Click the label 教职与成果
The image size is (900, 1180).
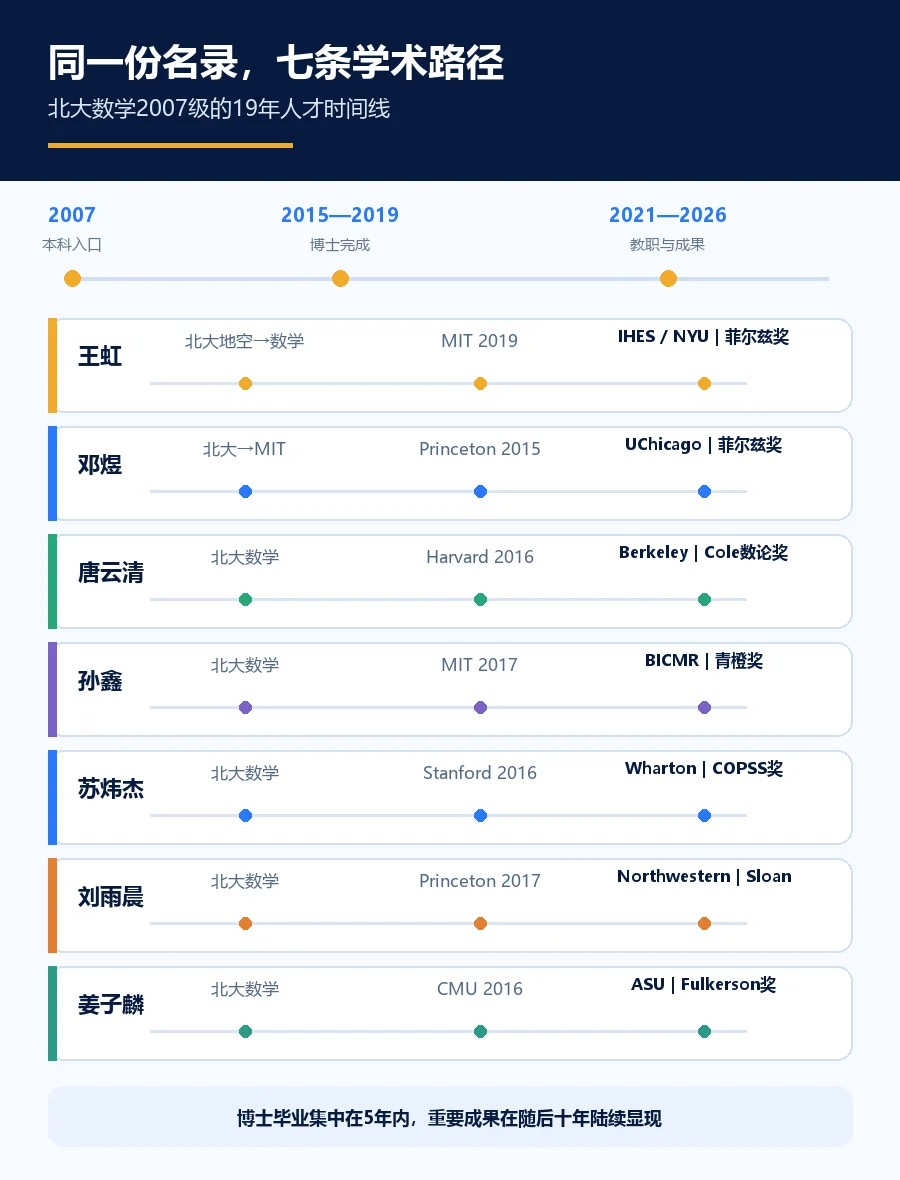tap(667, 245)
